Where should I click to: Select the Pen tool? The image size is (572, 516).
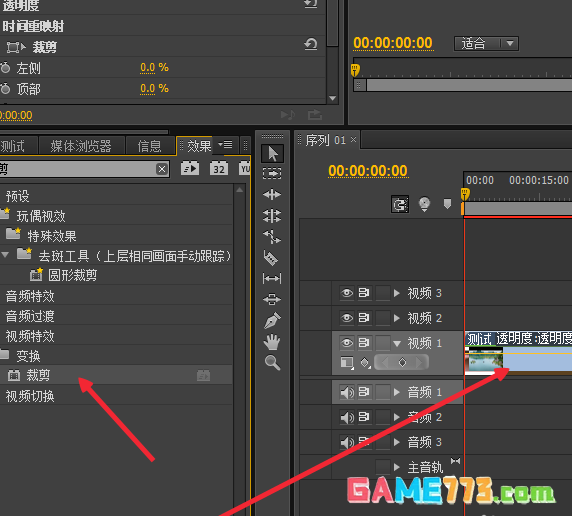coord(272,320)
